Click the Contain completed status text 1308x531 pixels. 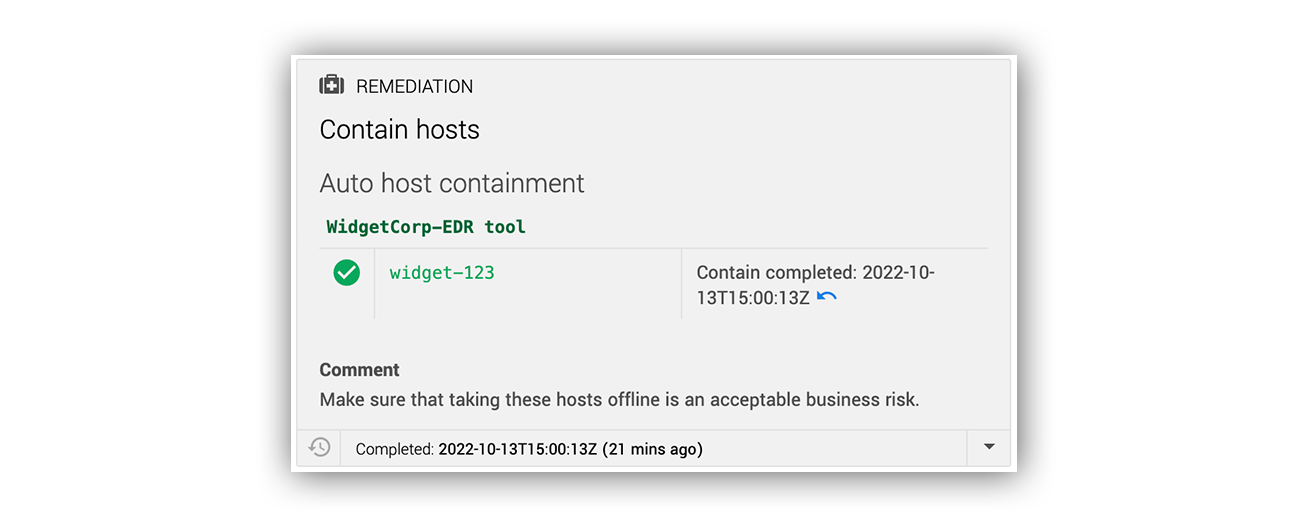[815, 285]
